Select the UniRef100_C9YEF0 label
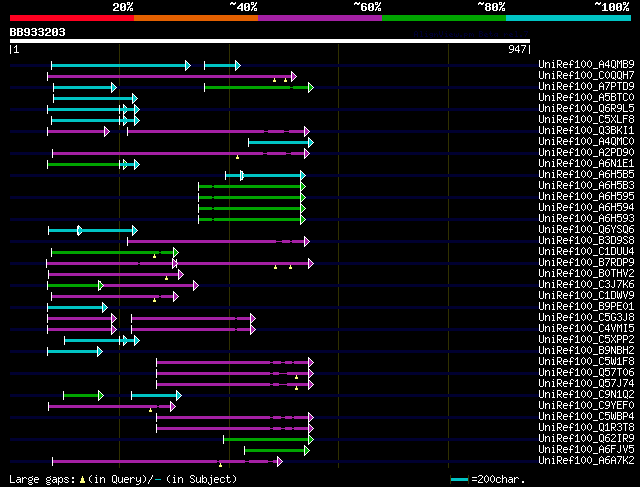 coord(586,406)
